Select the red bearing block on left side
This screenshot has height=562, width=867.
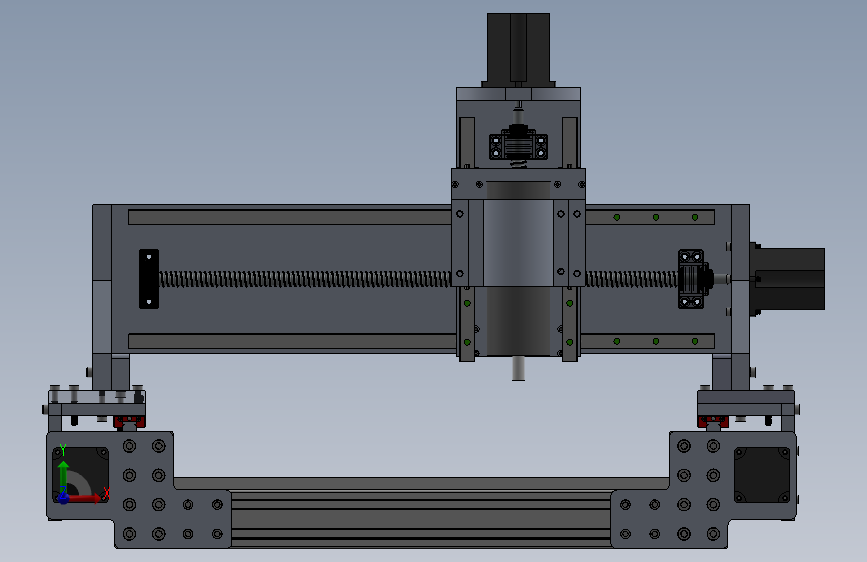coord(129,422)
